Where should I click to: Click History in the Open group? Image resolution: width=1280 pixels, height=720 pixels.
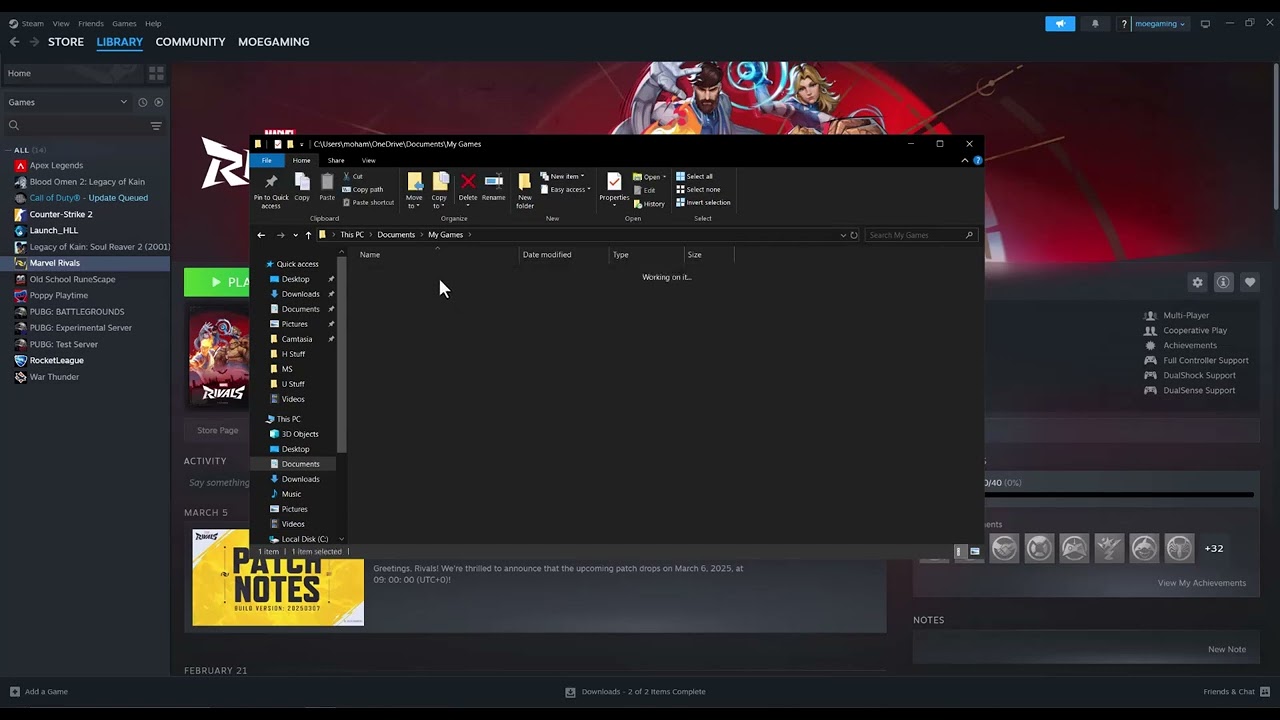tap(648, 203)
